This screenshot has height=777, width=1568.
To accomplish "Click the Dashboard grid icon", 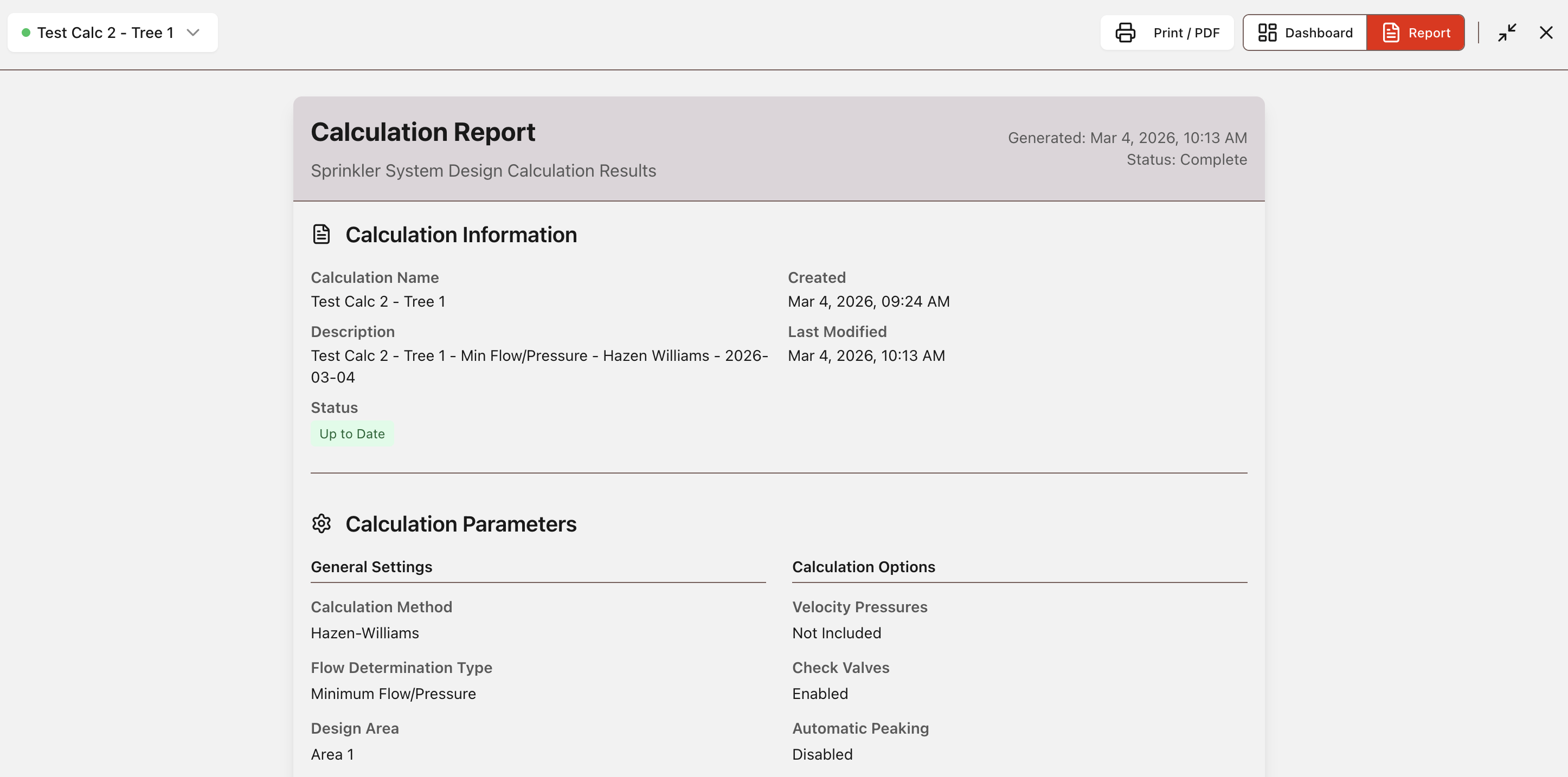I will pos(1267,33).
